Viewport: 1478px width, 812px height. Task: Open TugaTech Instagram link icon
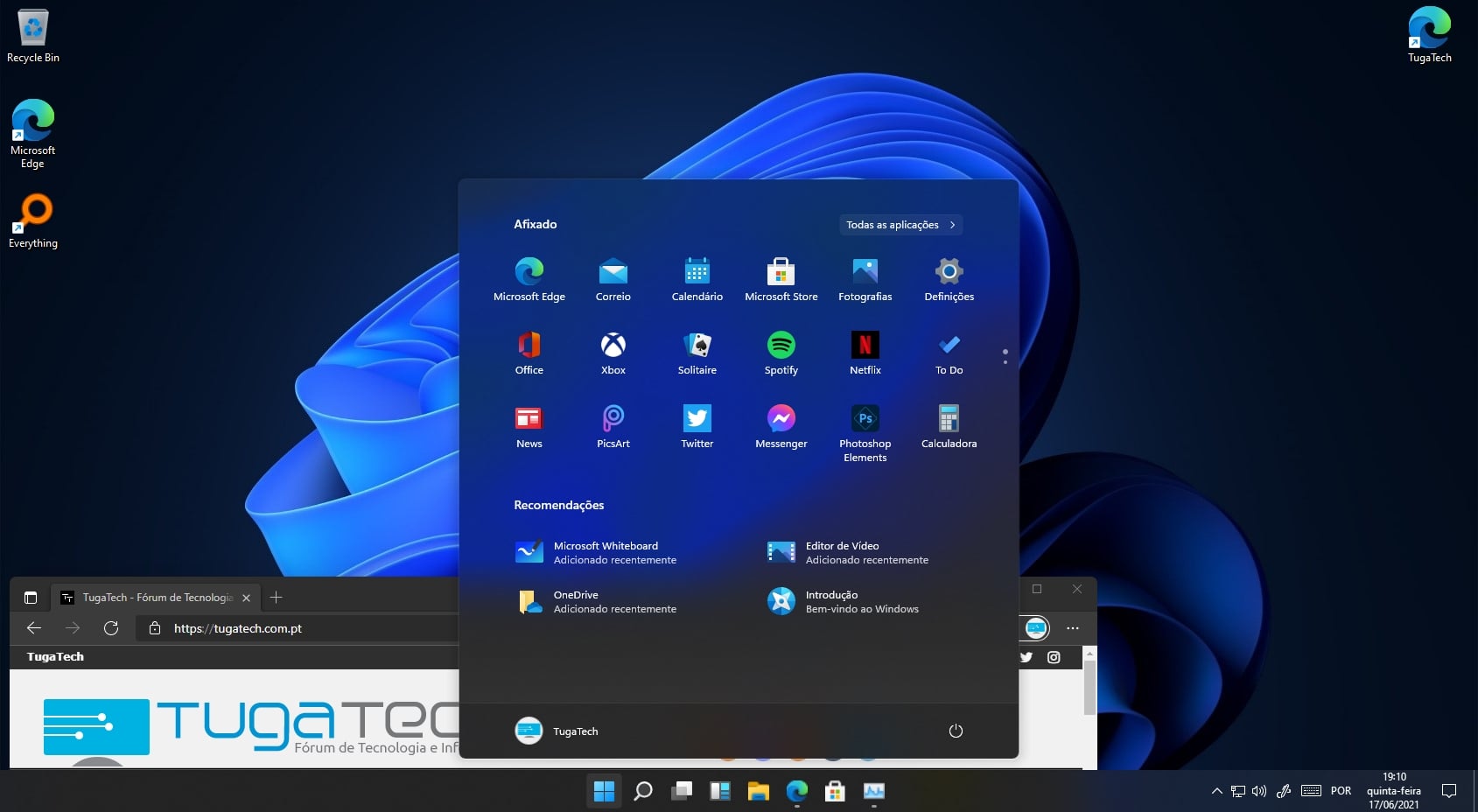coord(1054,657)
